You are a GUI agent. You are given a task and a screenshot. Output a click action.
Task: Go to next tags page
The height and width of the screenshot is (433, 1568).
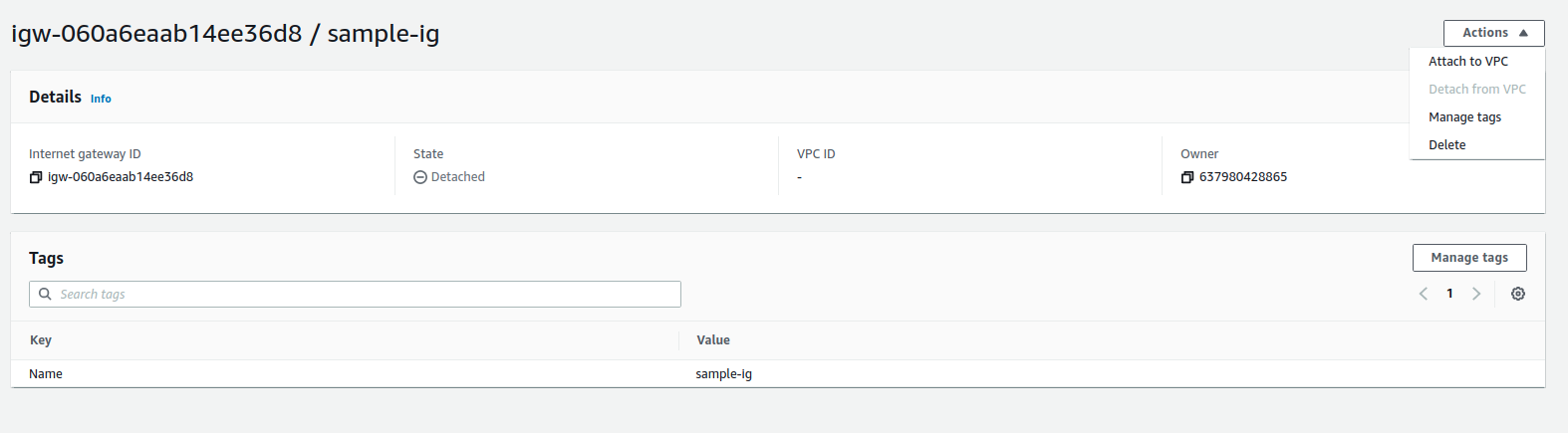[x=1476, y=294]
